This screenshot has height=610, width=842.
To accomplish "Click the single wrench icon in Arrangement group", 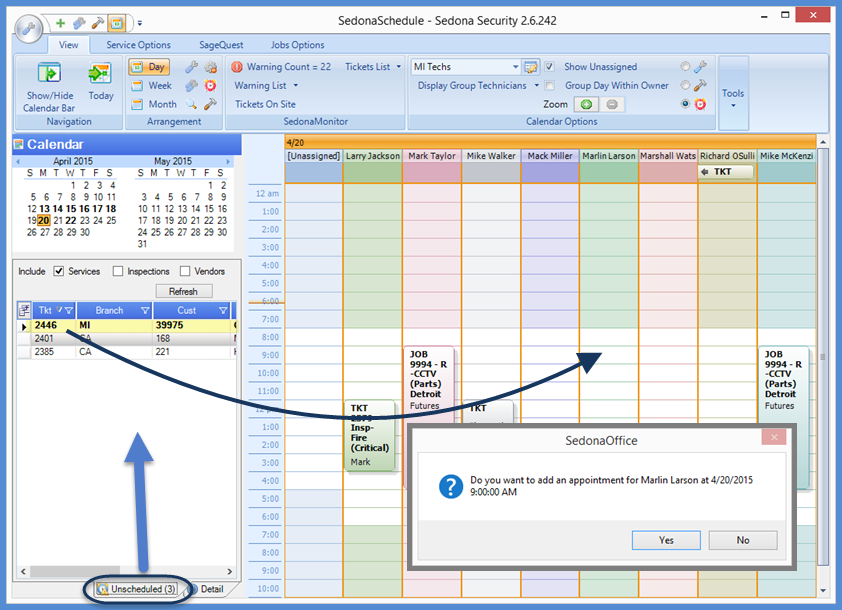I will point(191,67).
